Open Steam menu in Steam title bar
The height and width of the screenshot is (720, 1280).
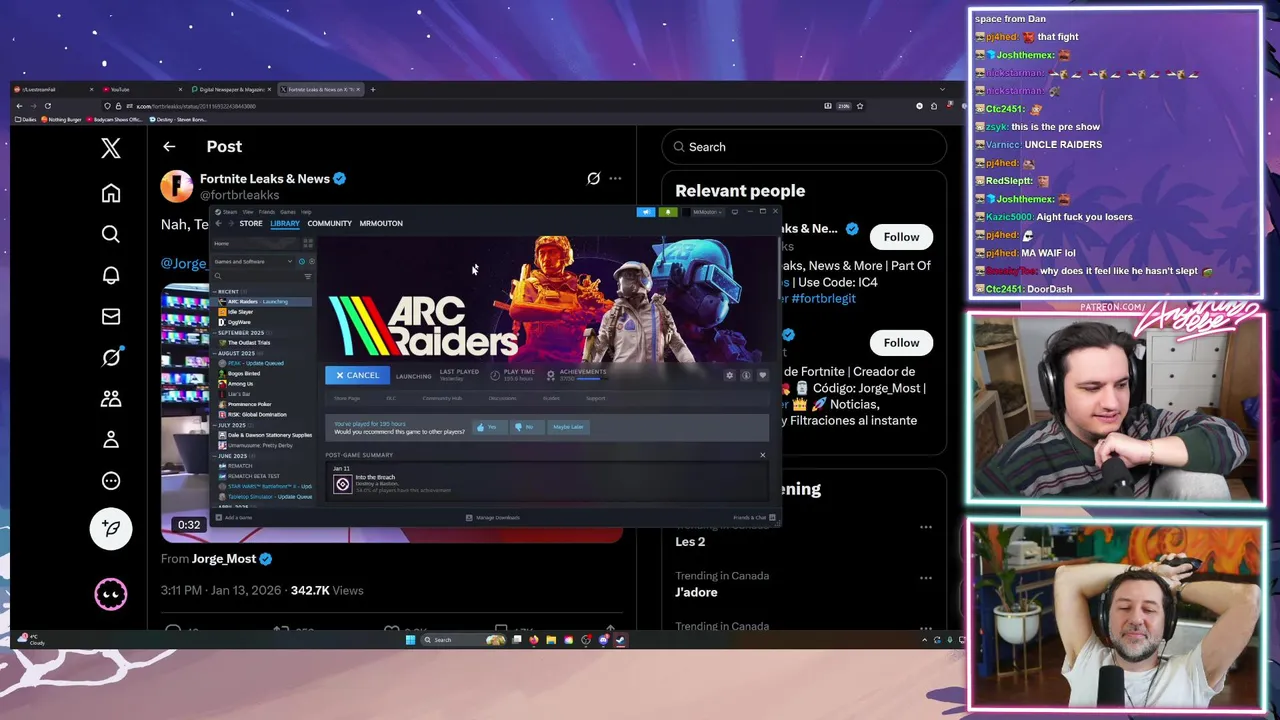coord(230,212)
